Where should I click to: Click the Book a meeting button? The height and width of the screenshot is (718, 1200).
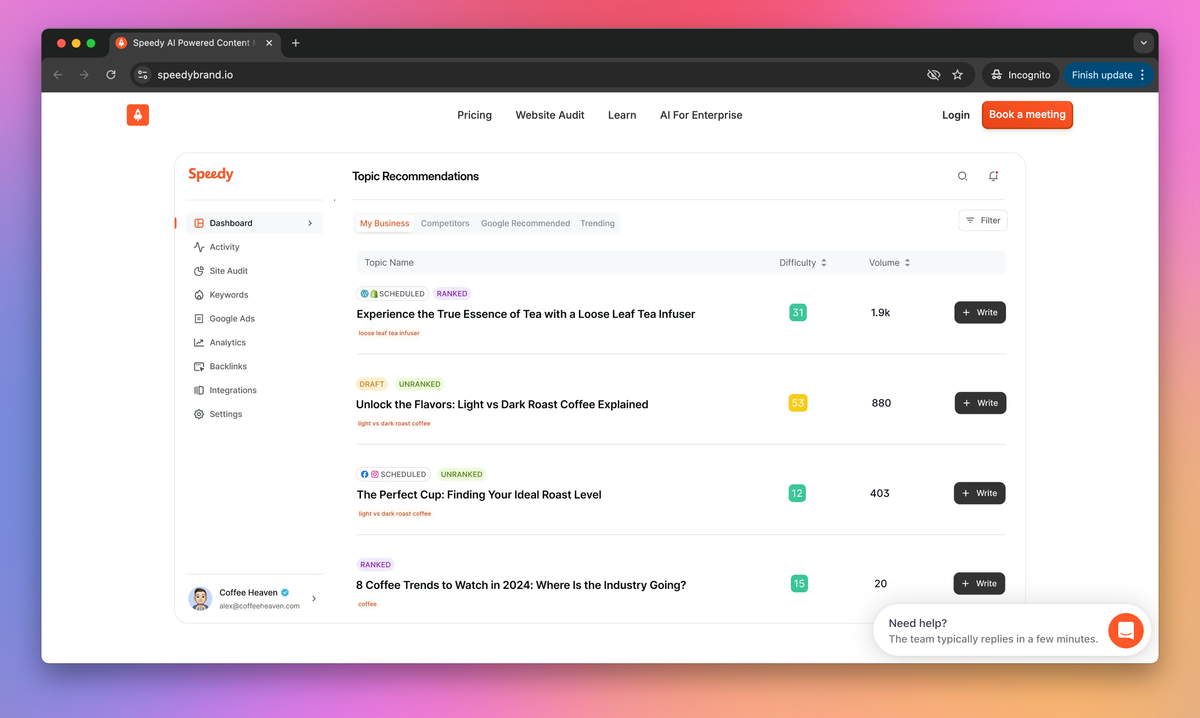[1027, 115]
